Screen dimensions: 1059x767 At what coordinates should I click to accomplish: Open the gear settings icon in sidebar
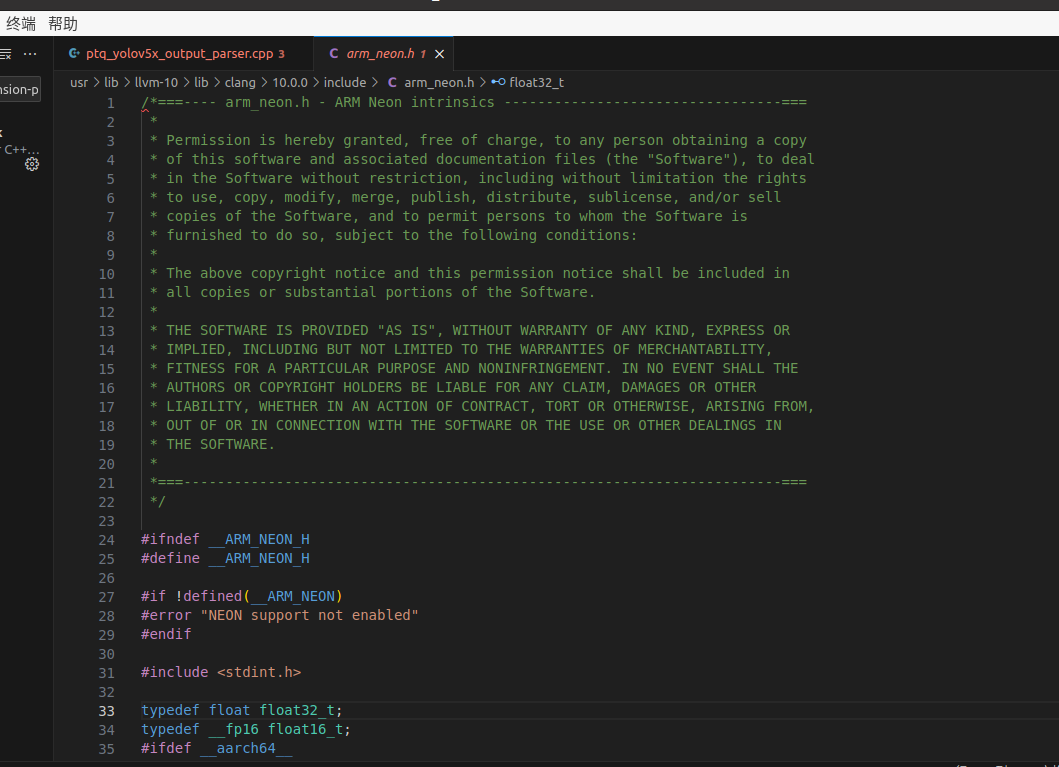pyautogui.click(x=32, y=164)
